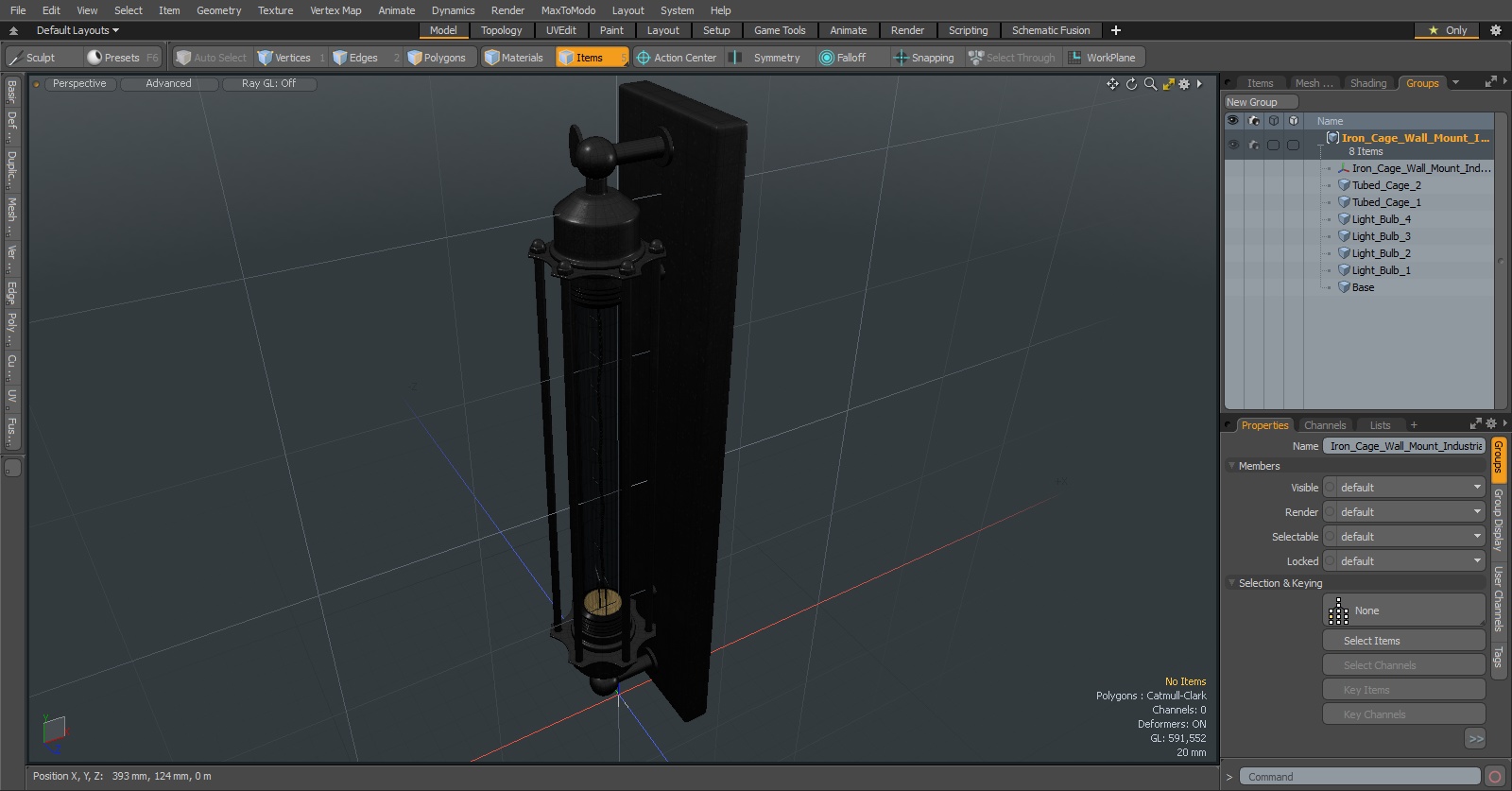The height and width of the screenshot is (791, 1512).
Task: Switch to the UVEdit layout tab
Action: [561, 30]
